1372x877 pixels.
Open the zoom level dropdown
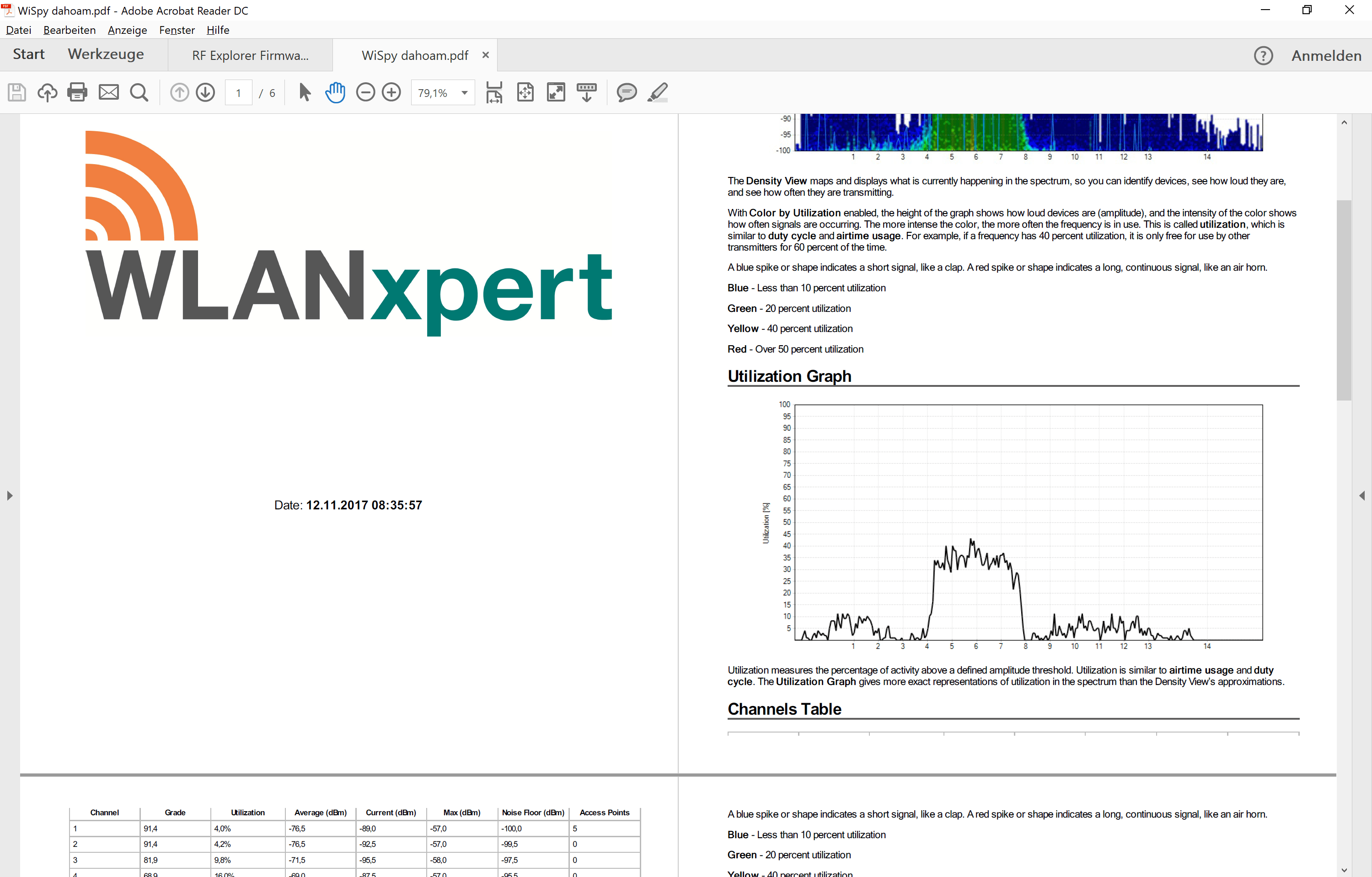tap(465, 93)
